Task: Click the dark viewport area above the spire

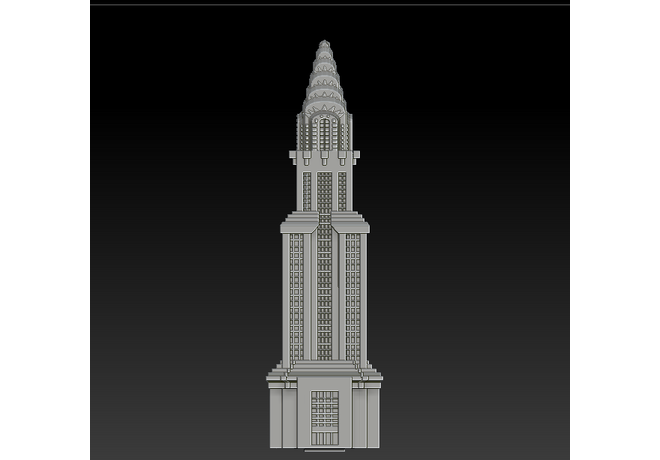Action: (324, 22)
